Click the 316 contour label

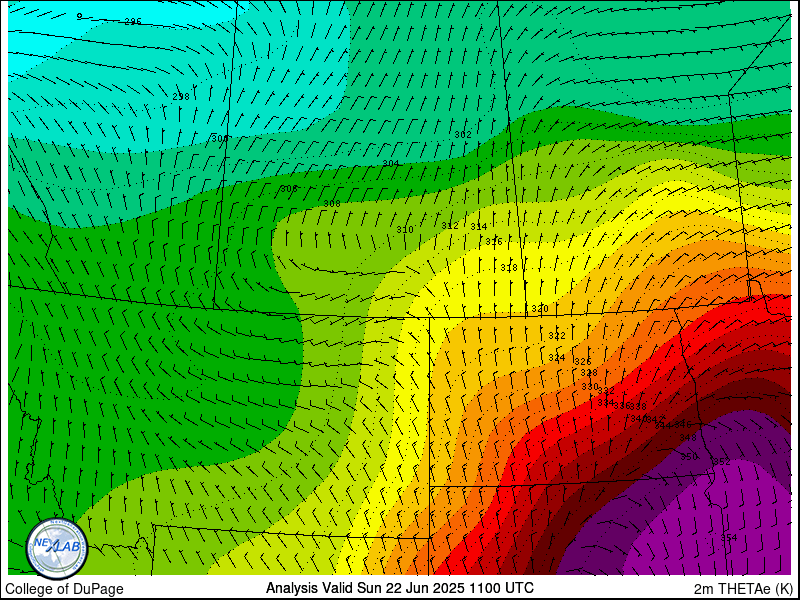click(x=494, y=241)
